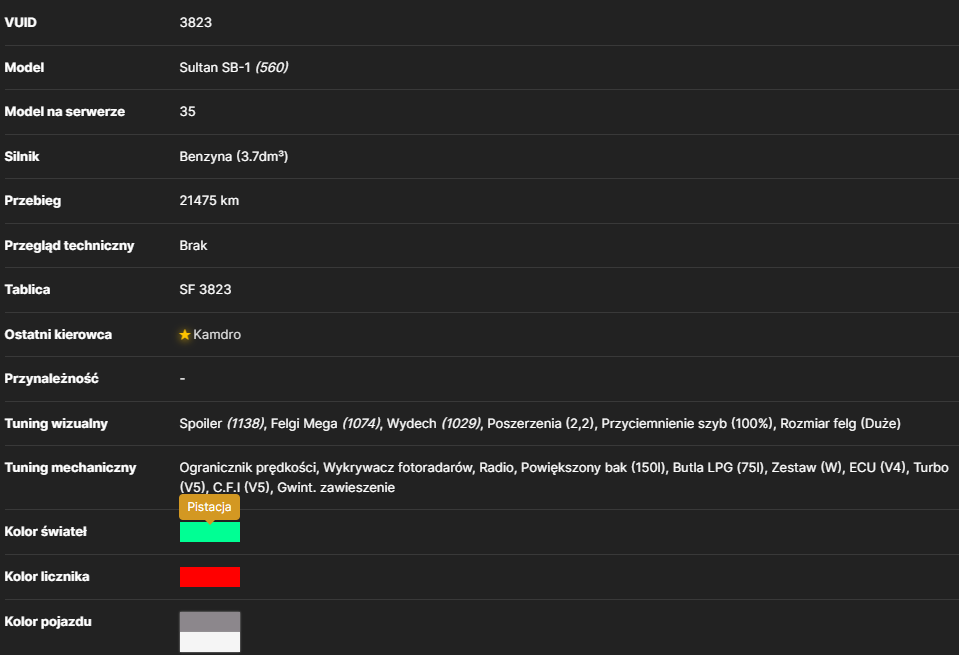This screenshot has height=655, width=959.
Task: Select the server model value 35
Action: (x=188, y=111)
